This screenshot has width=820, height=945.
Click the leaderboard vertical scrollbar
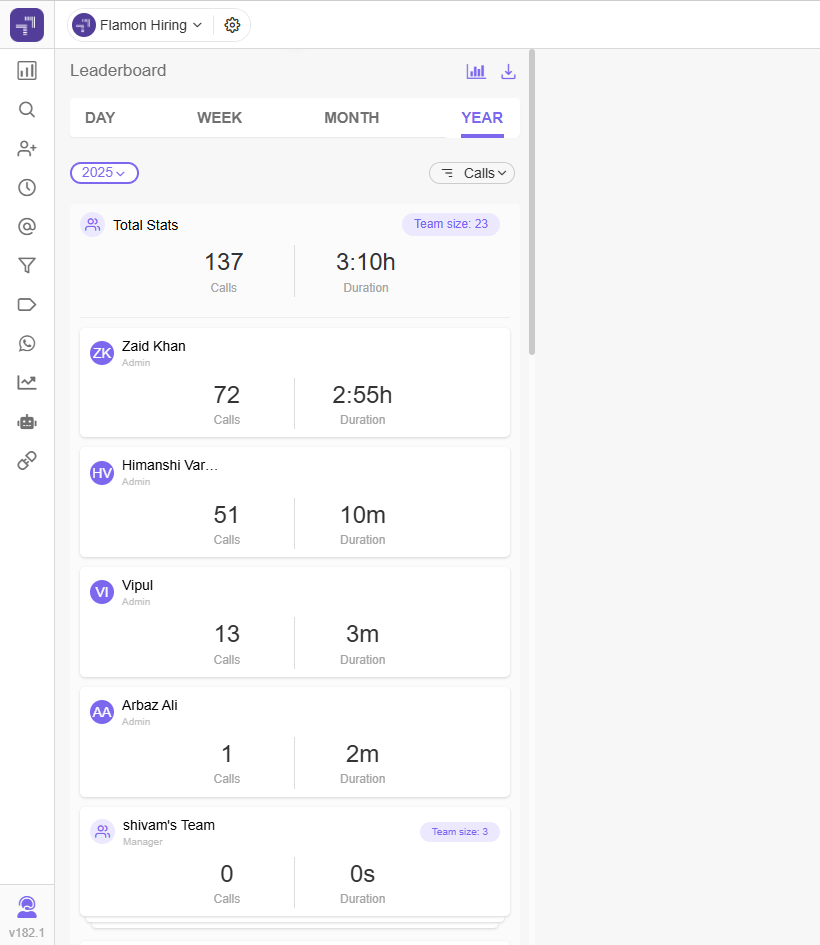(531, 202)
